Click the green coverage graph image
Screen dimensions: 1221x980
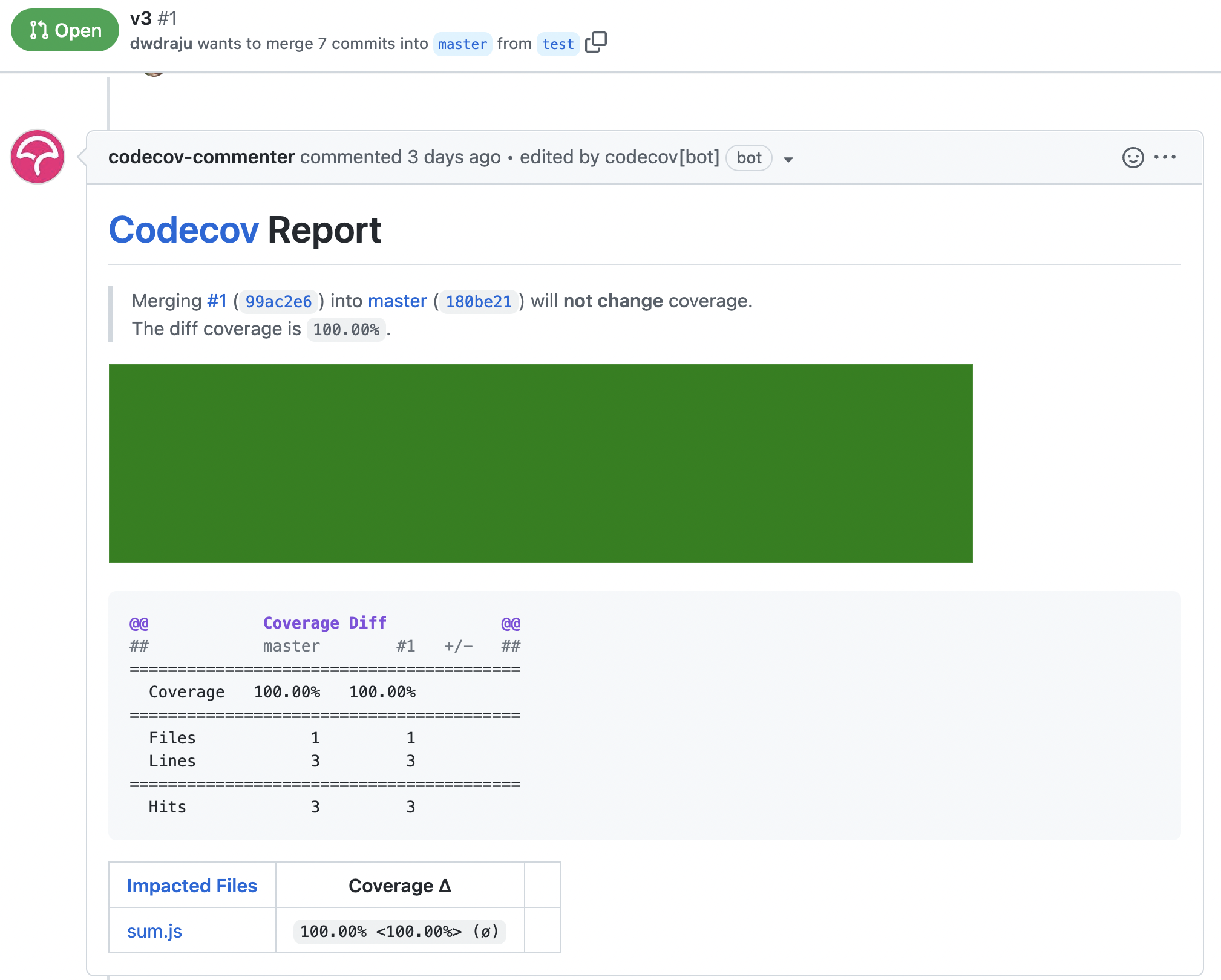(541, 463)
